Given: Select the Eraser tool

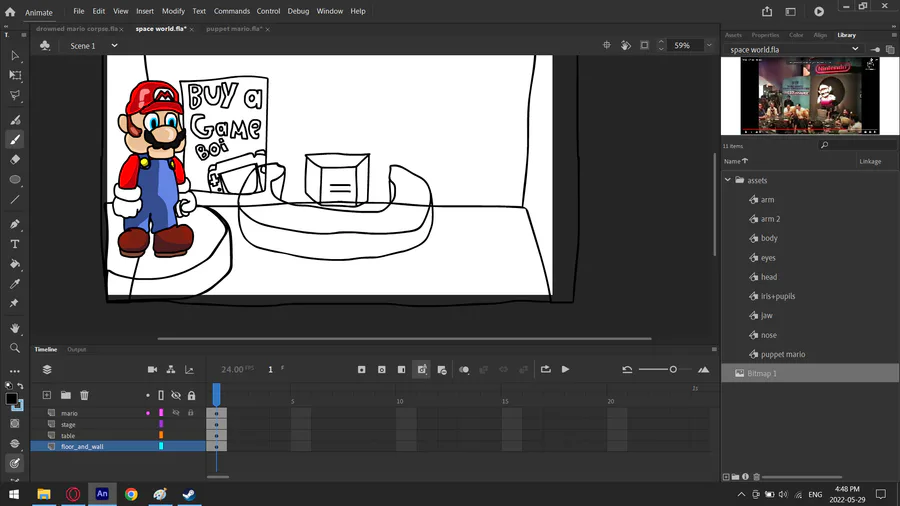Looking at the screenshot, I should [x=15, y=159].
